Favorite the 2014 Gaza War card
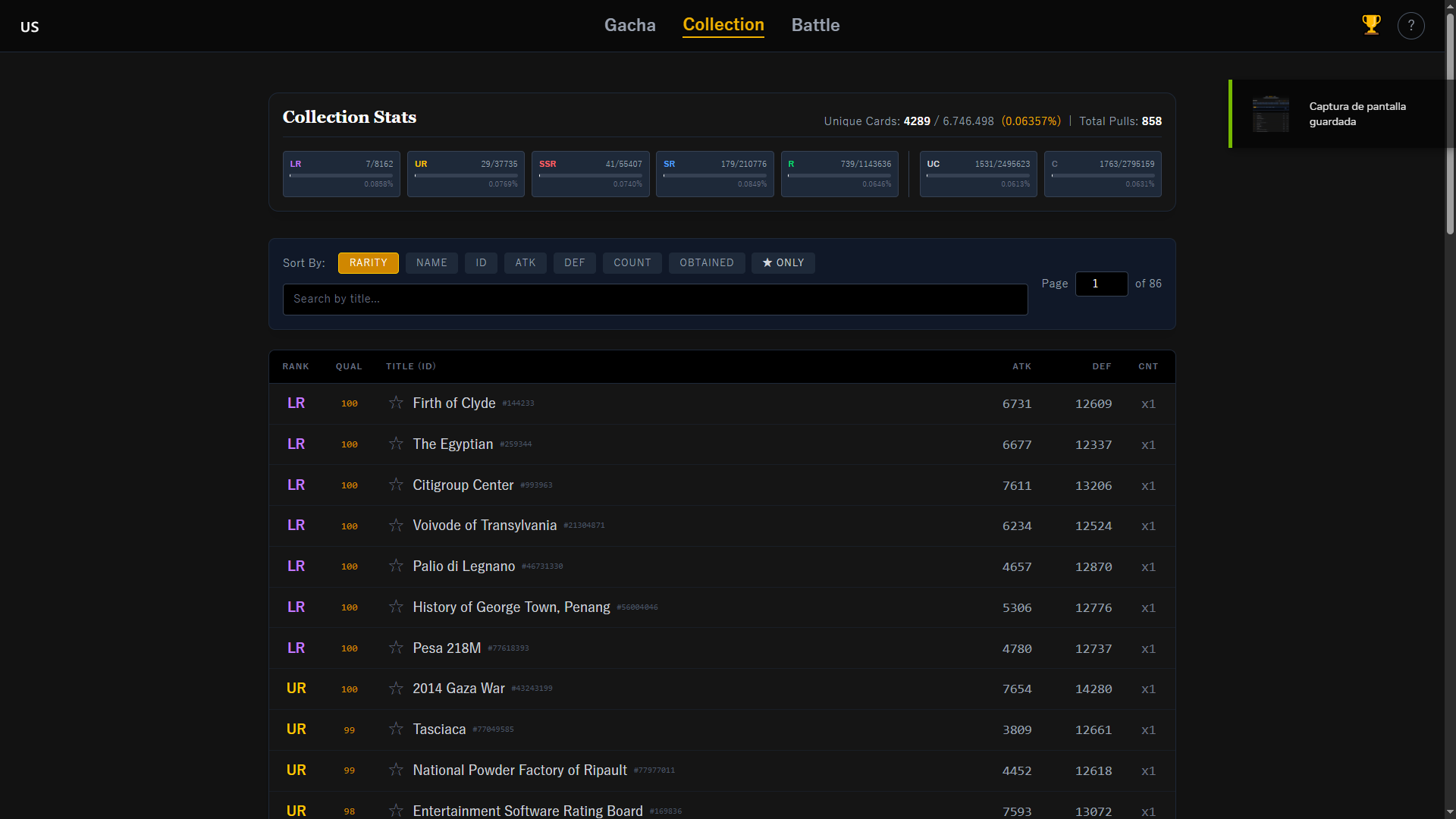The image size is (1456, 819). [x=396, y=689]
